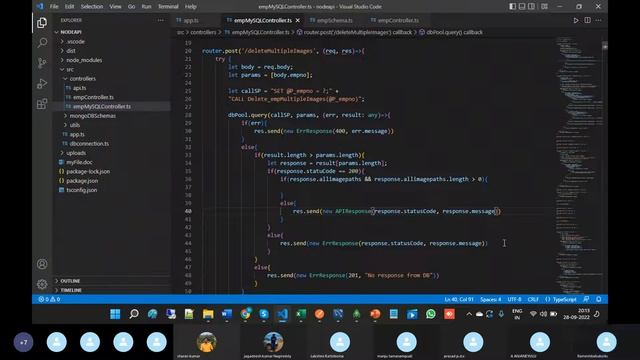Open Google Chrome from taskbar

245,314
